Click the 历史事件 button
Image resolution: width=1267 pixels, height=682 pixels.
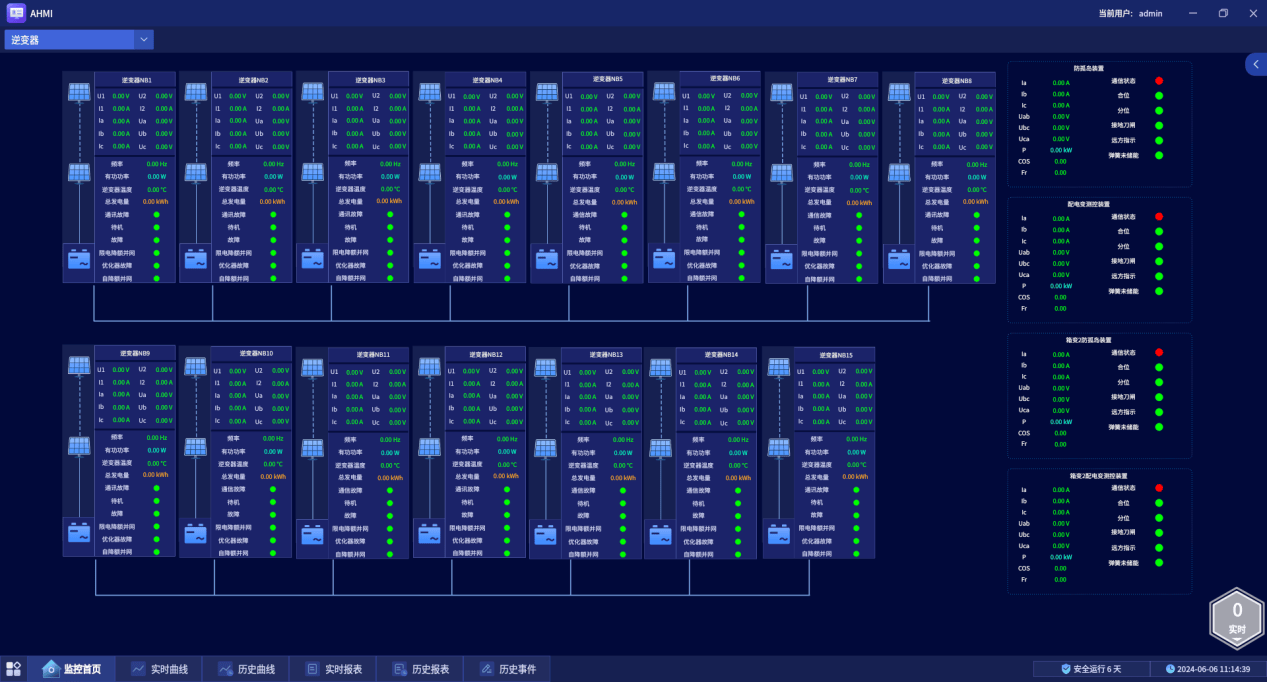507,669
